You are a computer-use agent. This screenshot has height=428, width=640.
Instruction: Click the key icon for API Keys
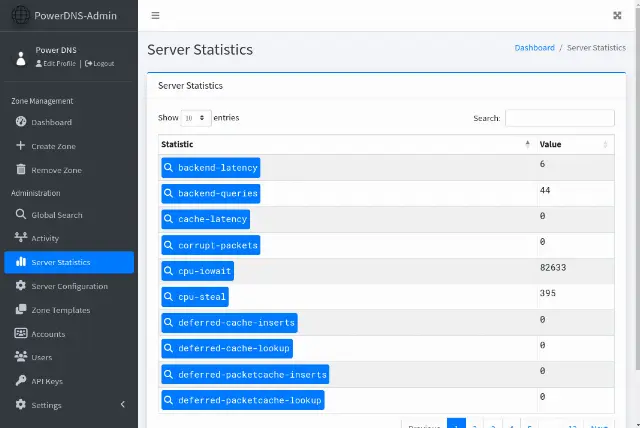[x=21, y=380]
